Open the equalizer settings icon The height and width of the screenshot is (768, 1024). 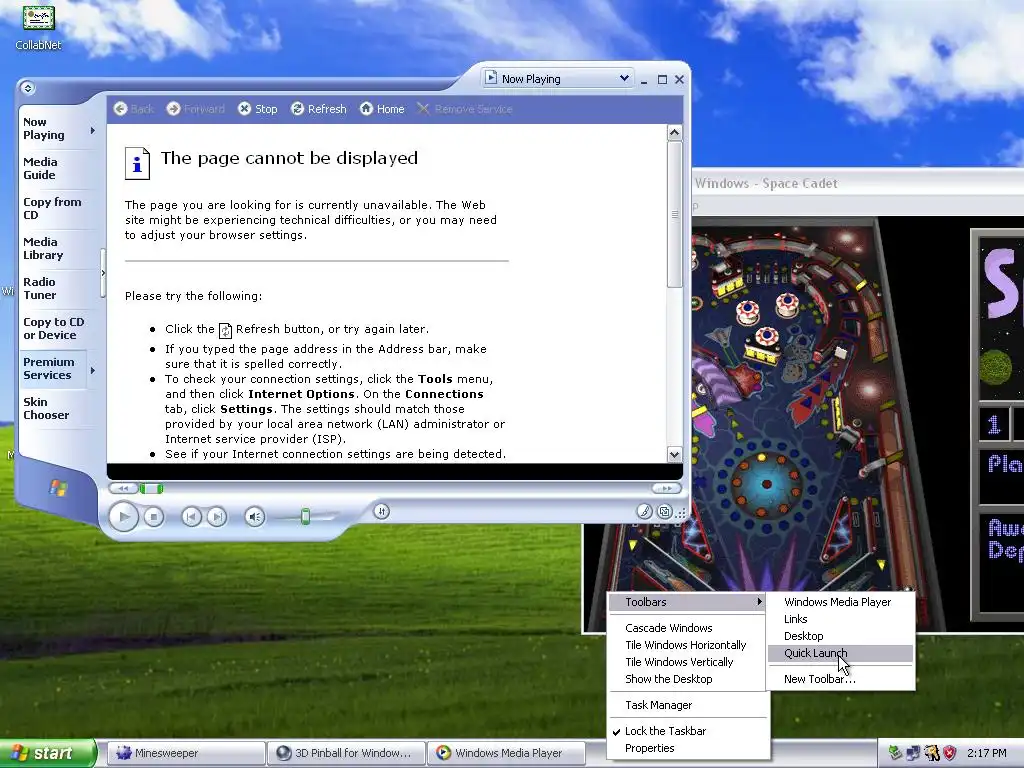pos(381,511)
